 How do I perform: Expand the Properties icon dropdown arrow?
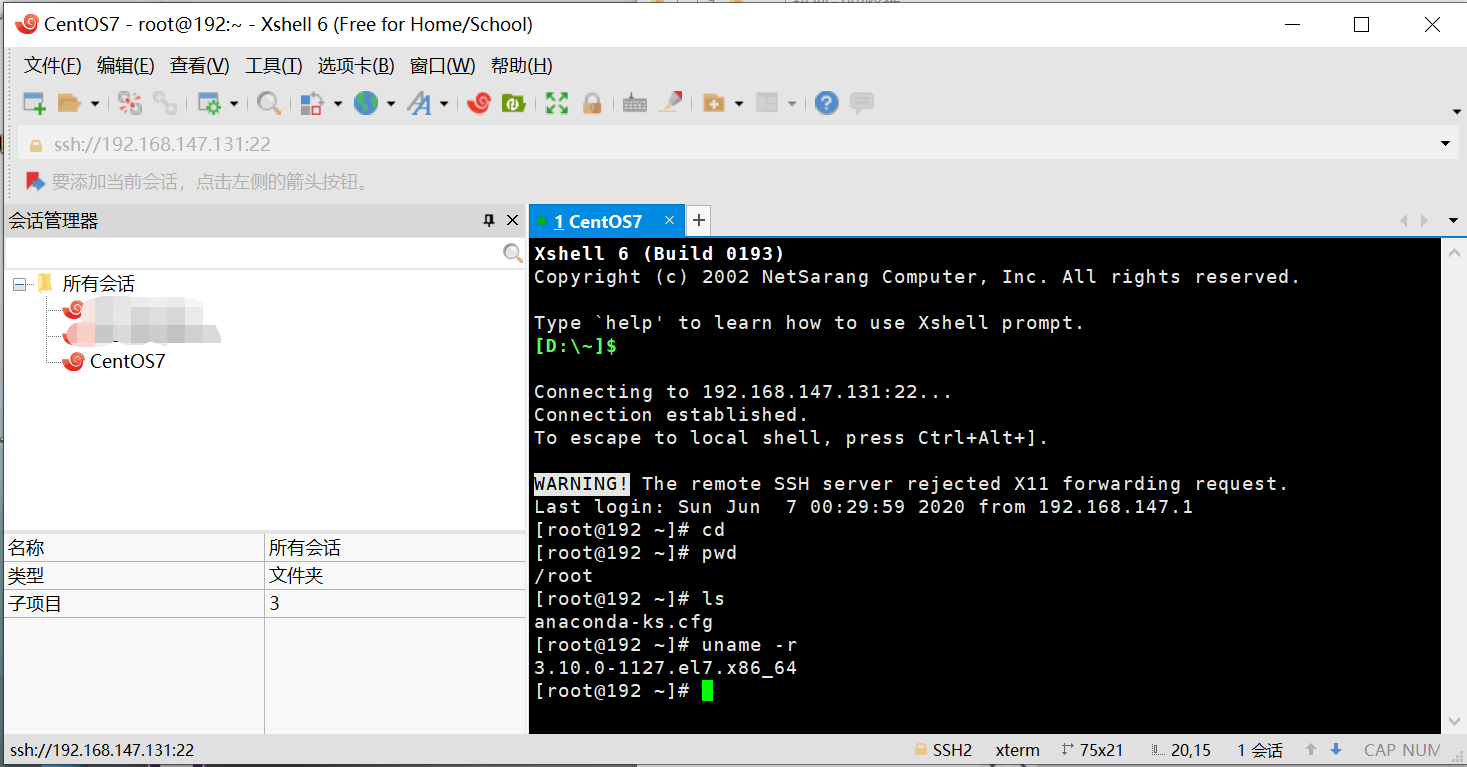(234, 103)
